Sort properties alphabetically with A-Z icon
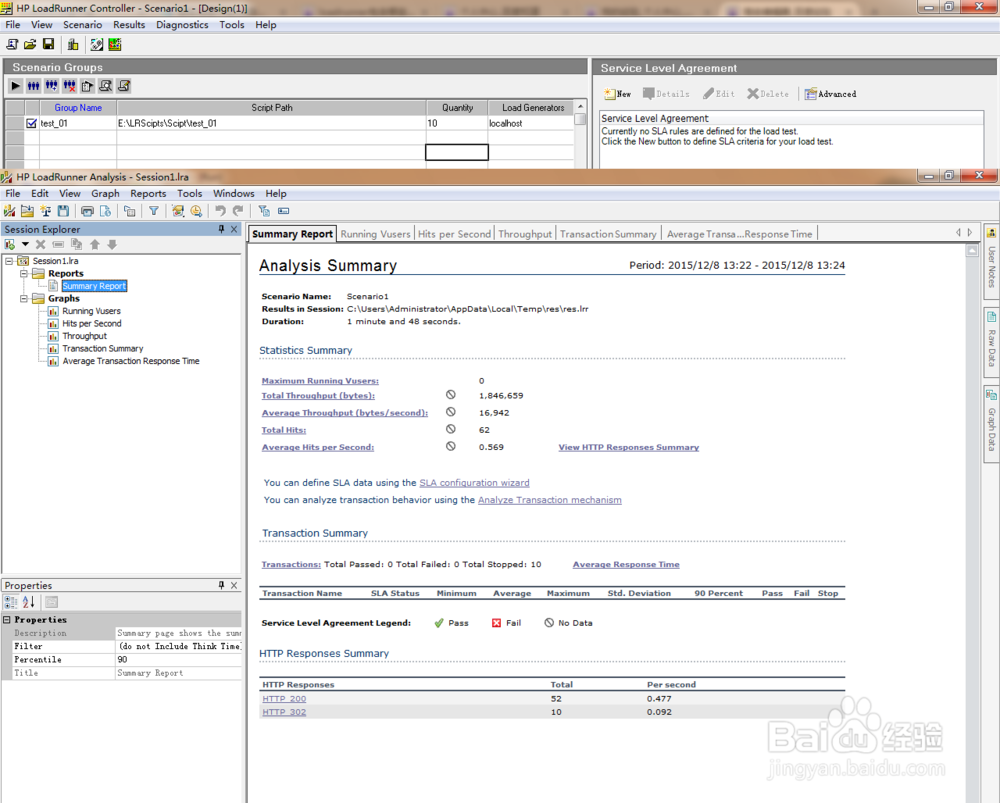 coord(29,601)
